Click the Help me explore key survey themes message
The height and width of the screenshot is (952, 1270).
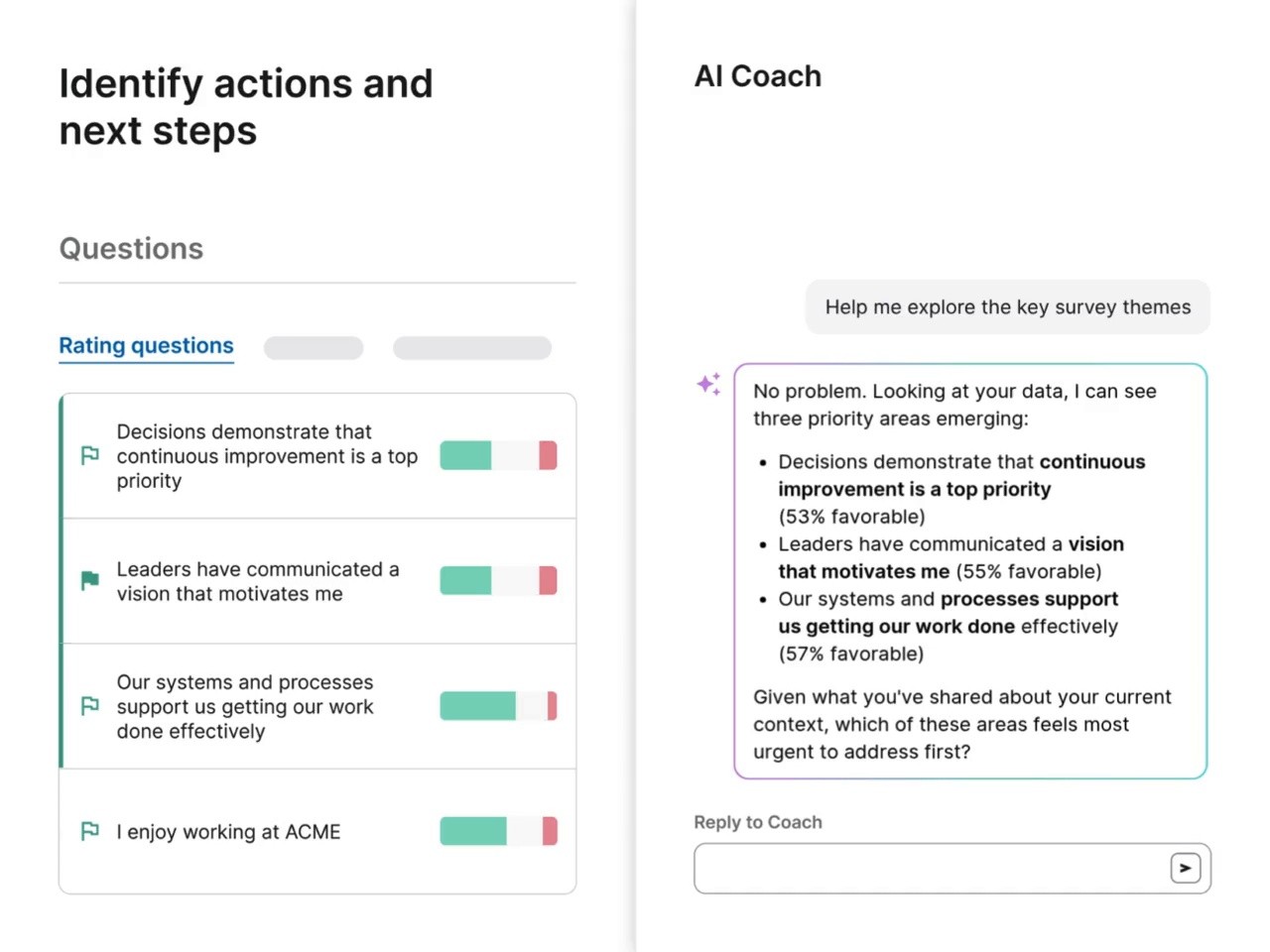pyautogui.click(x=1008, y=307)
